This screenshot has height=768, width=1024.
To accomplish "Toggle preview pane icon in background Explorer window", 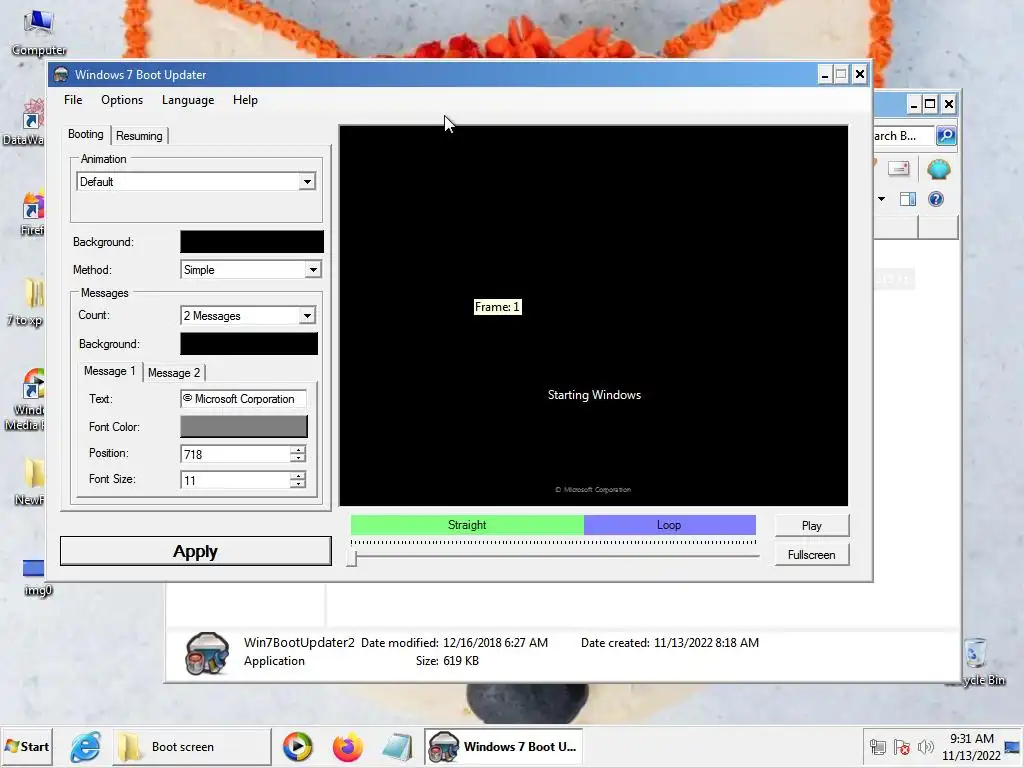I will (x=908, y=199).
